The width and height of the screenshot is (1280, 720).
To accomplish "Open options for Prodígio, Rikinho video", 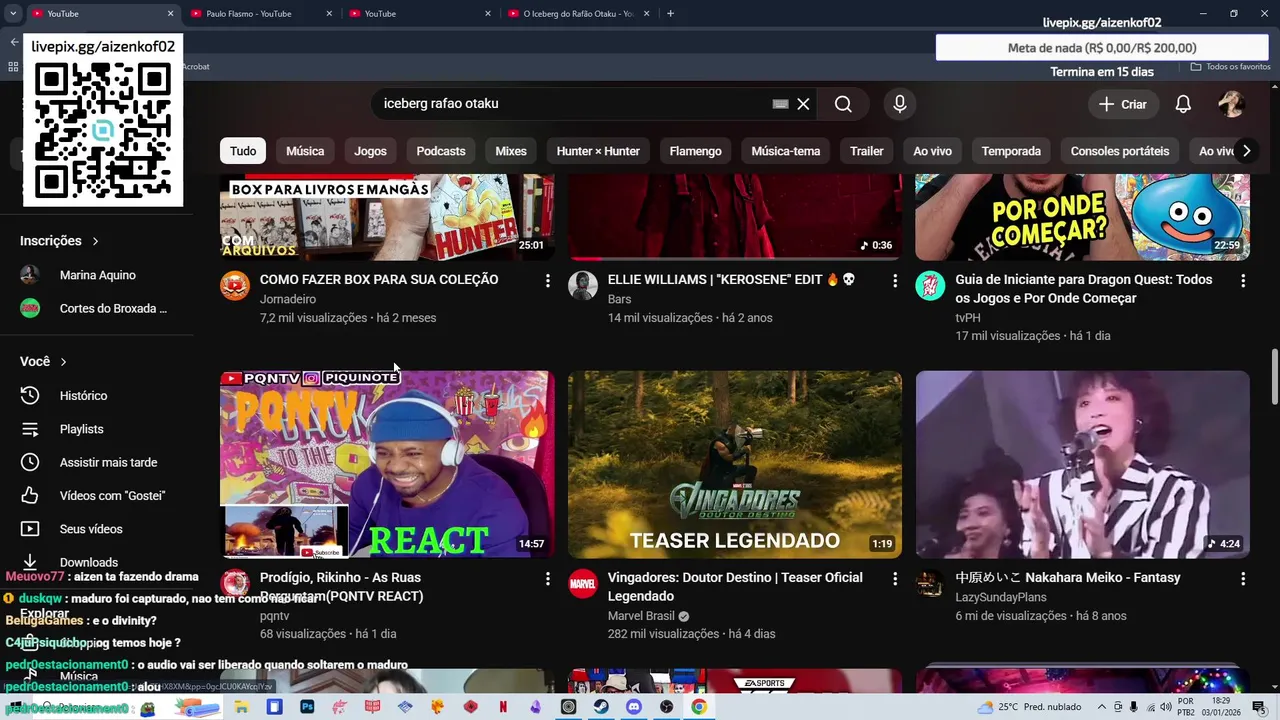I will pyautogui.click(x=547, y=579).
